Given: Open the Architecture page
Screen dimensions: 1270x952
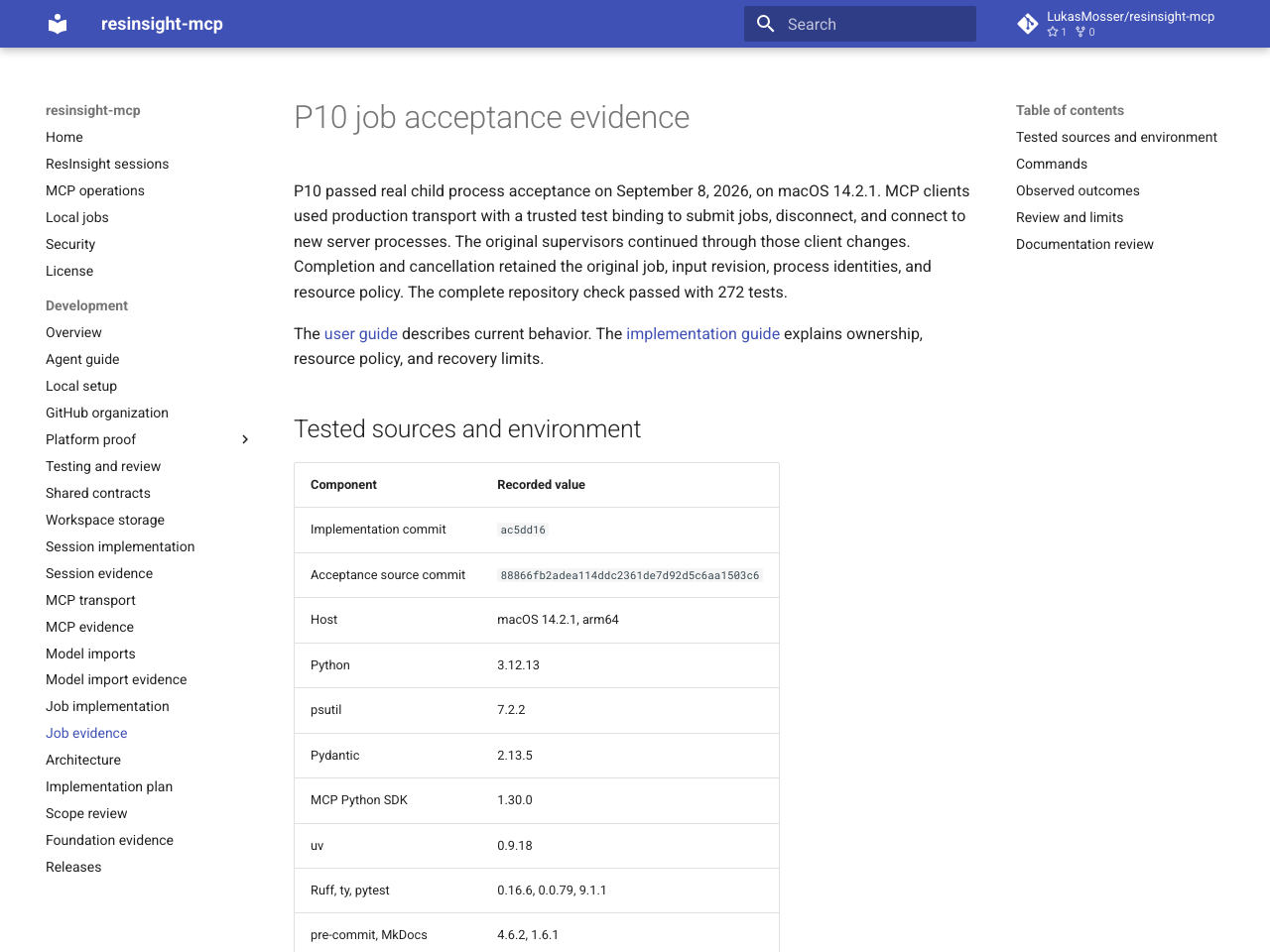Looking at the screenshot, I should point(83,760).
